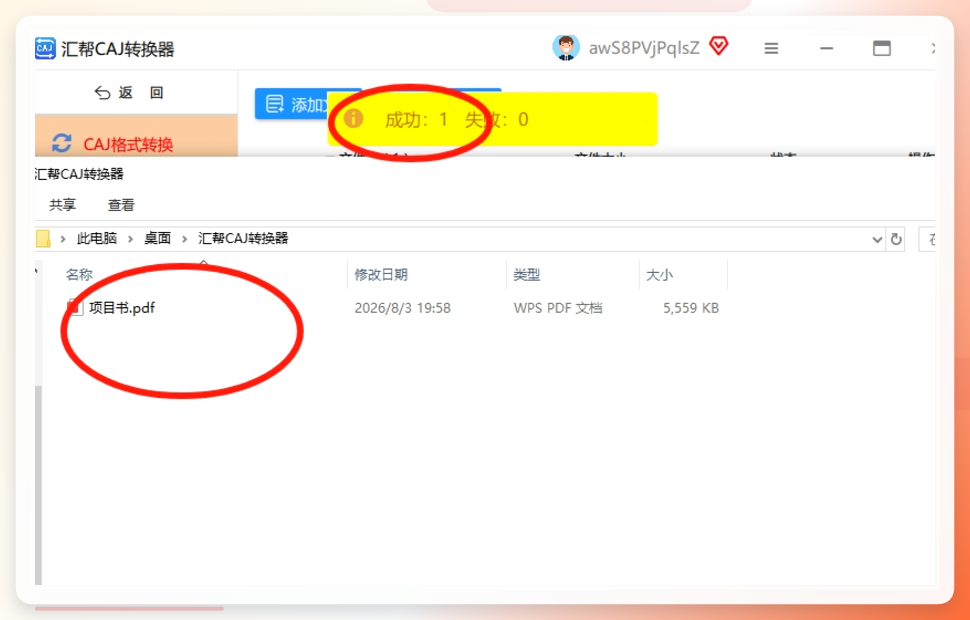The height and width of the screenshot is (620, 970).
Task: Click 桌面 in the breadcrumb path
Action: [157, 239]
